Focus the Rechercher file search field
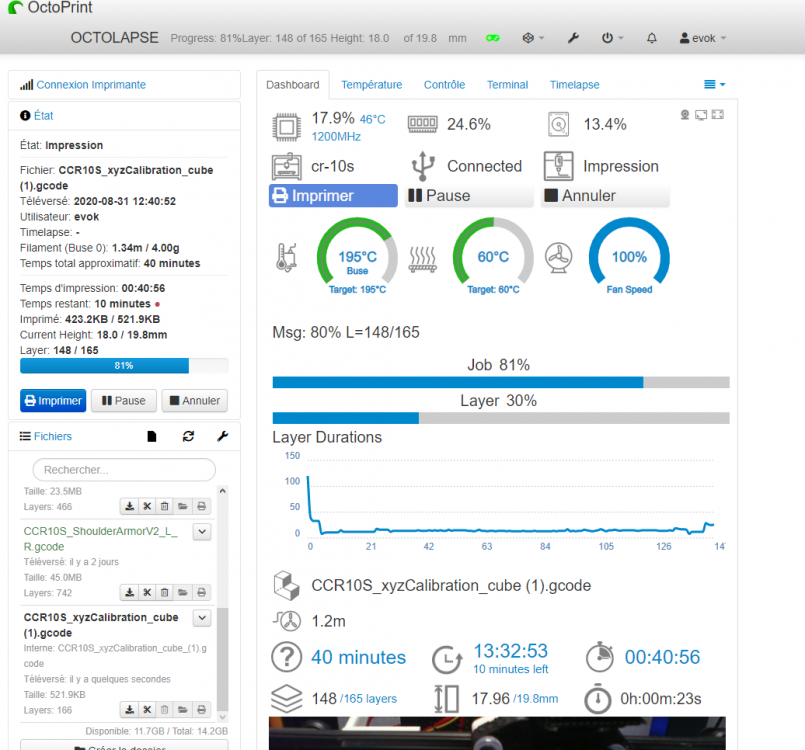Viewport: 805px width, 750px height. point(124,470)
